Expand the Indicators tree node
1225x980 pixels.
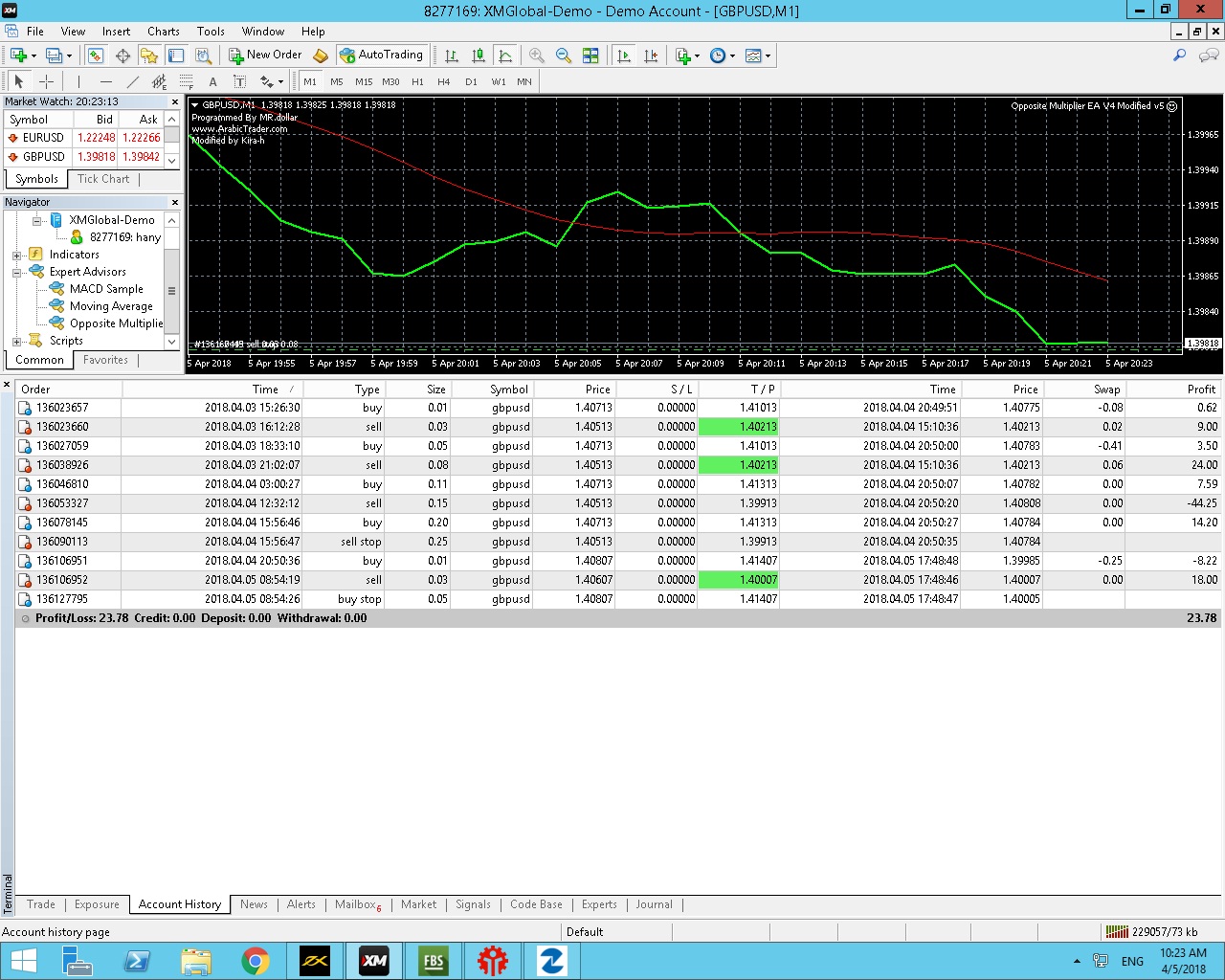(x=16, y=256)
